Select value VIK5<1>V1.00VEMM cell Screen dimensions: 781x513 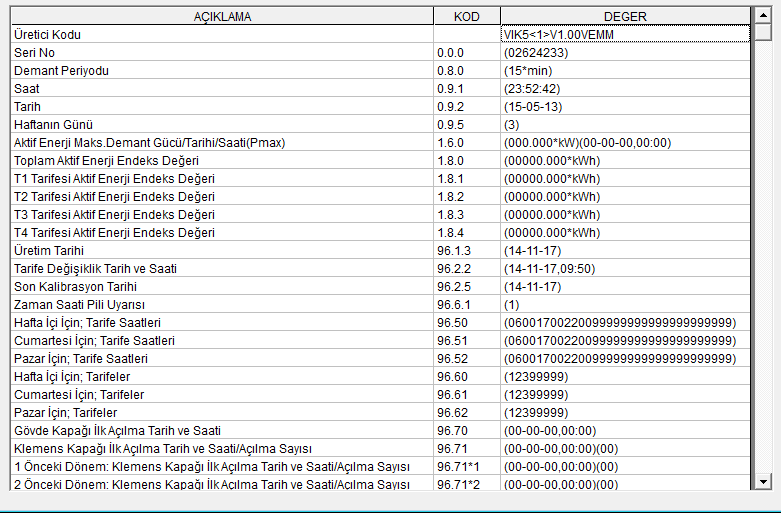click(625, 34)
